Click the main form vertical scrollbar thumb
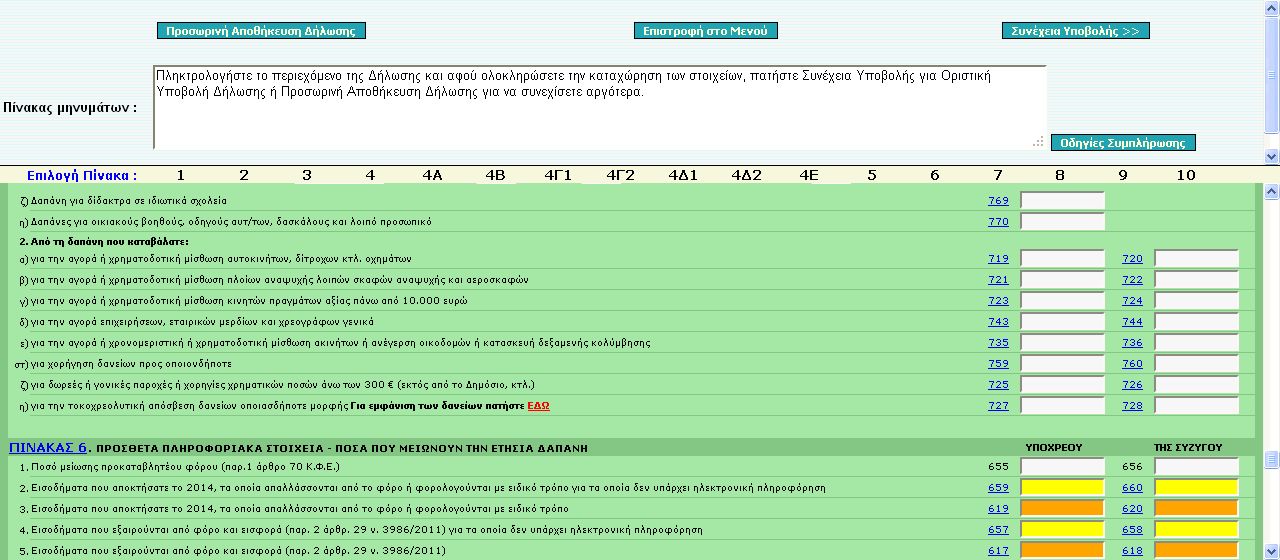This screenshot has width=1280, height=560. [1271, 459]
